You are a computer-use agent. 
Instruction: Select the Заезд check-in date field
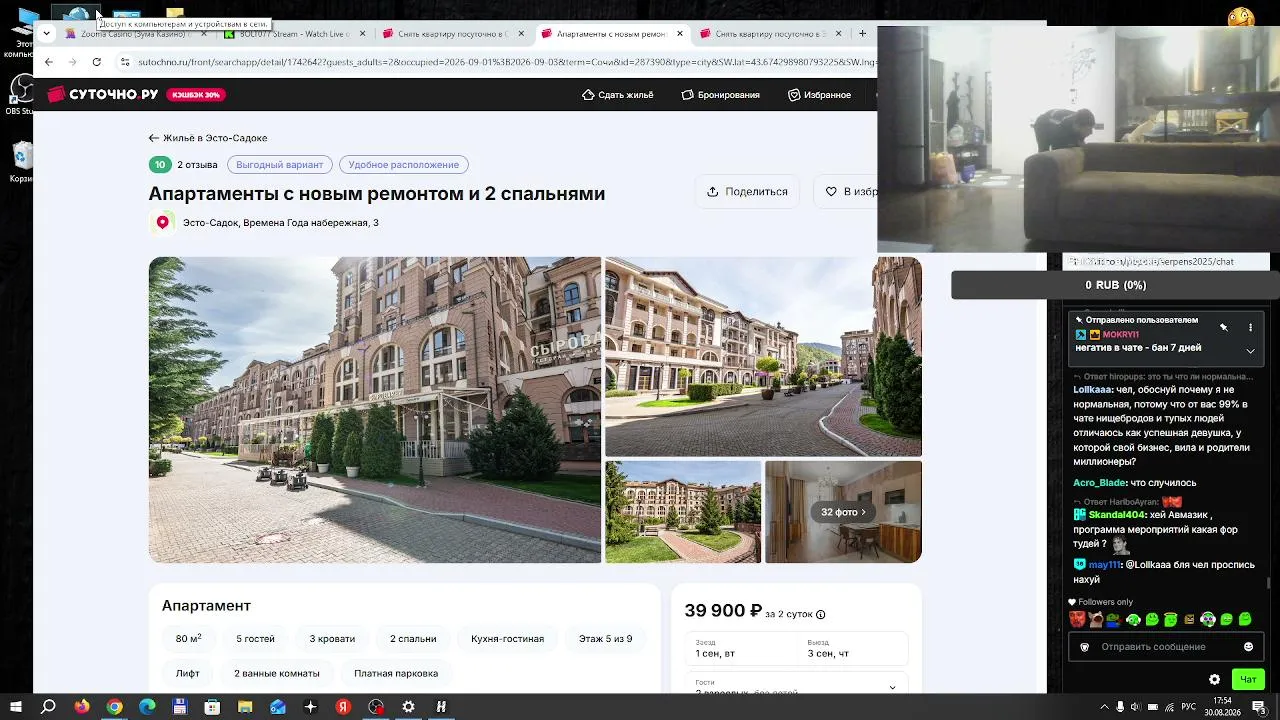(741, 648)
